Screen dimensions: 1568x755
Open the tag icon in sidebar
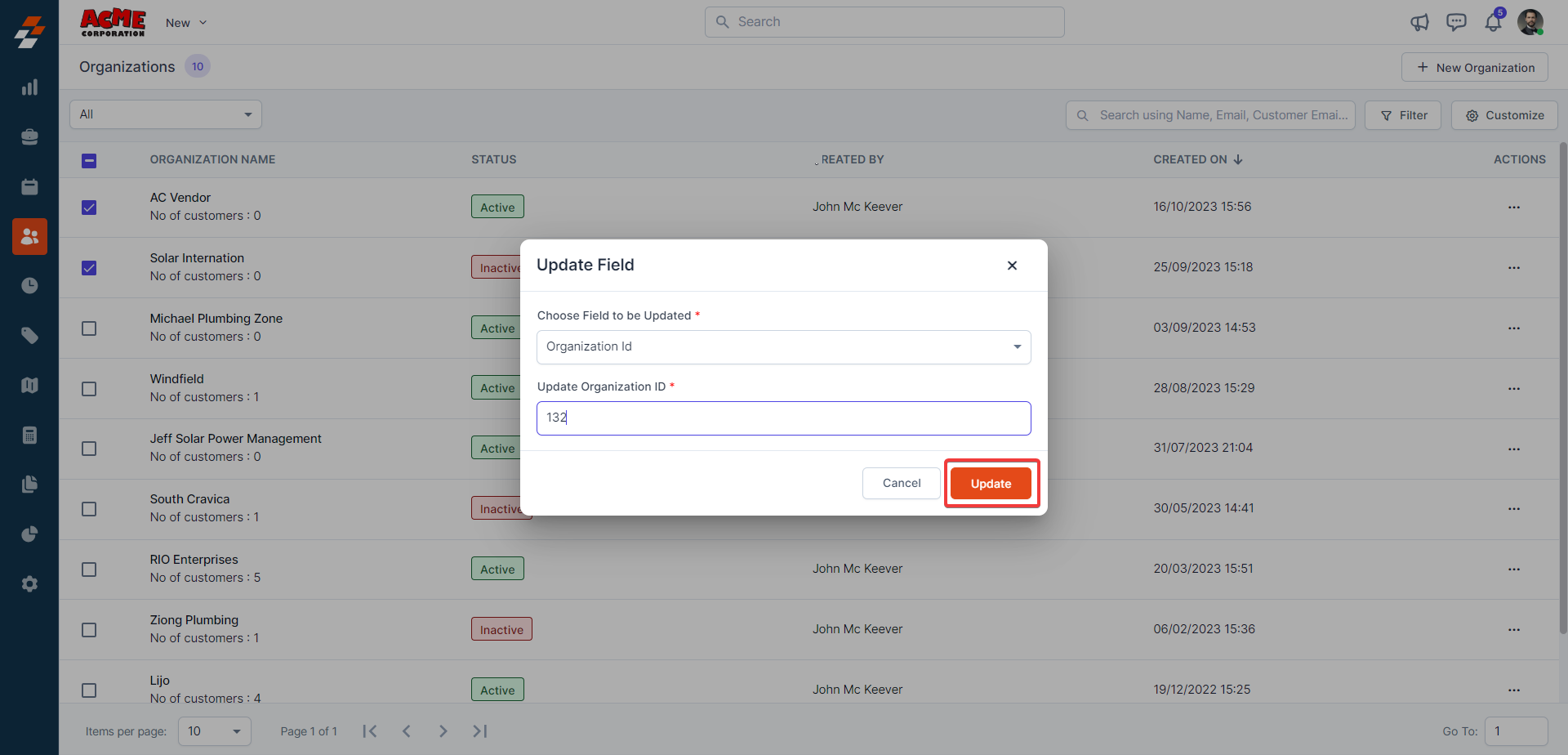pos(29,336)
